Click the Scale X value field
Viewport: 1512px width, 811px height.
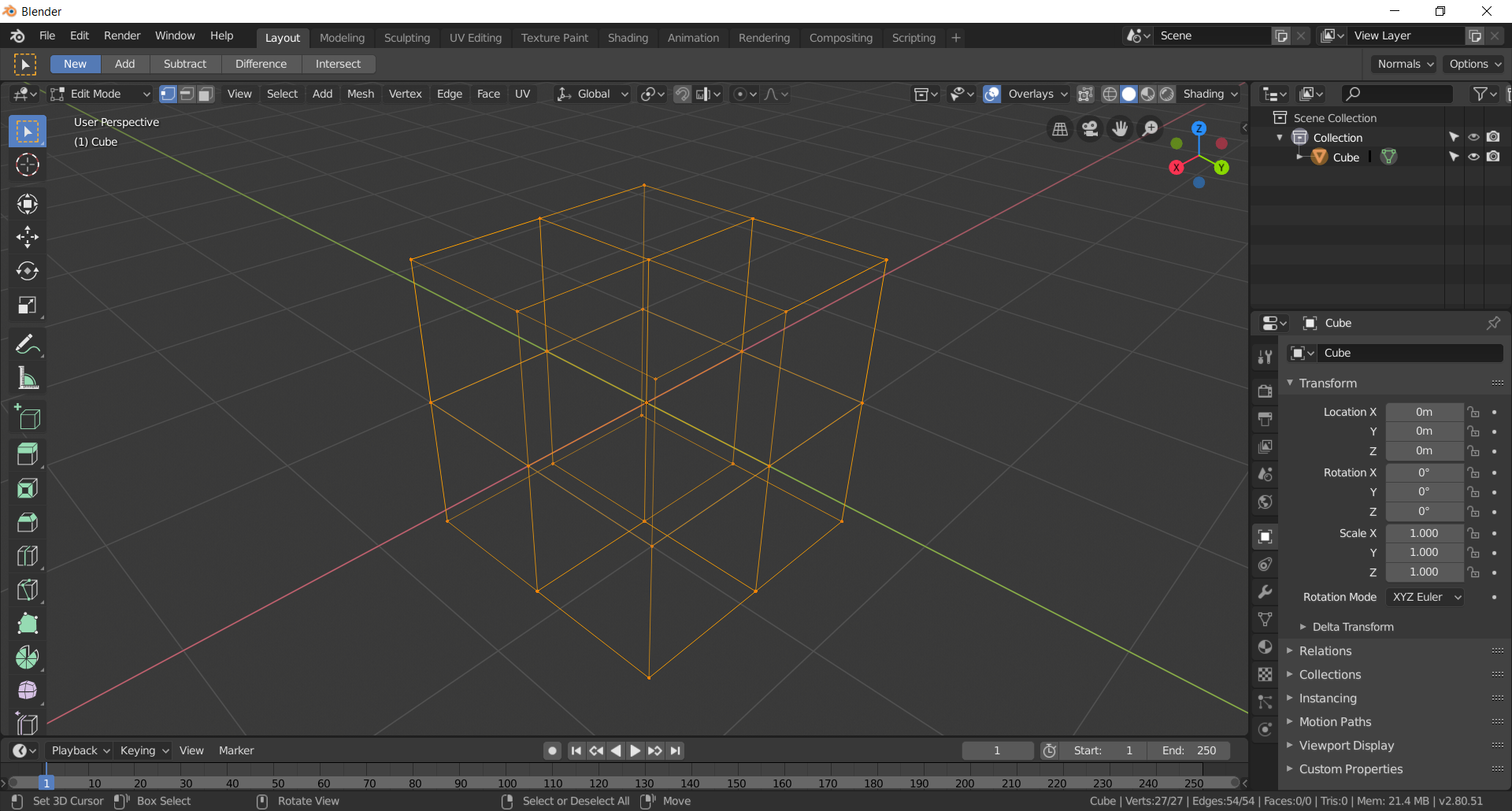[1424, 533]
